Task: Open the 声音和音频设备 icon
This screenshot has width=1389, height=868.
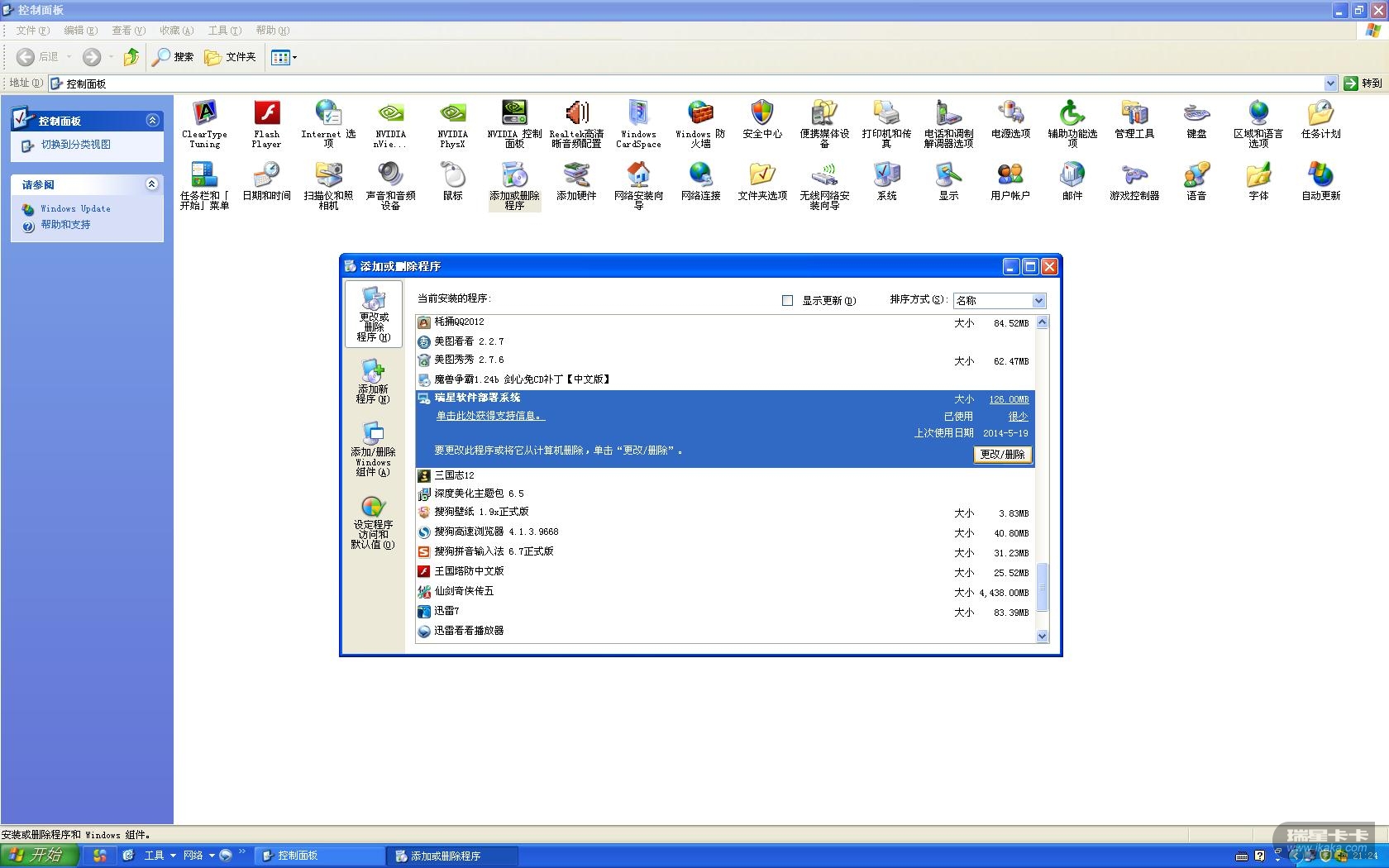Action: click(390, 186)
